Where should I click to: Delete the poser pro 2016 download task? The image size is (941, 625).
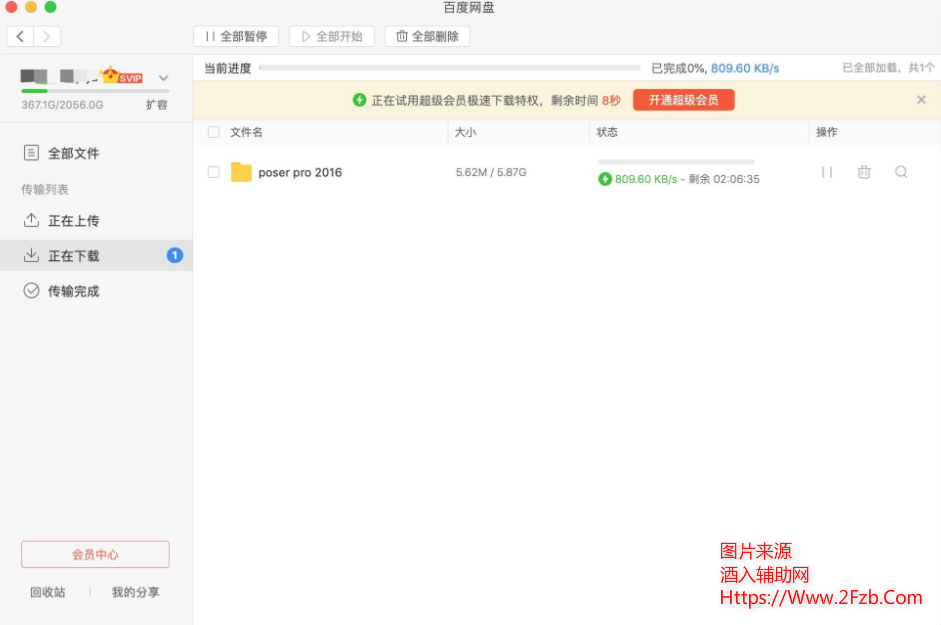[x=864, y=172]
